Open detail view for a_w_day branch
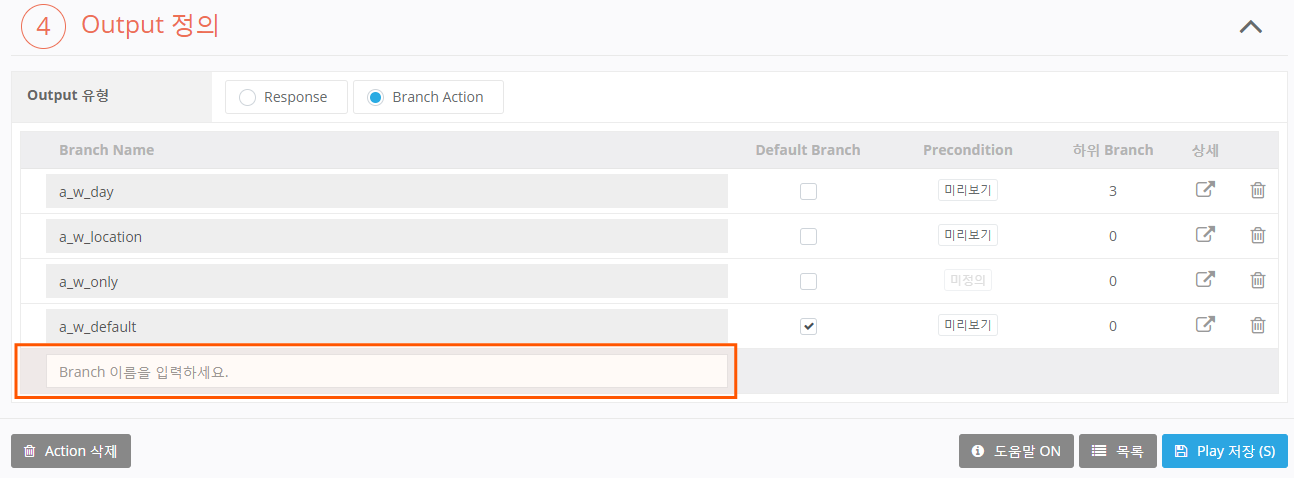The width and height of the screenshot is (1294, 478). point(1205,190)
